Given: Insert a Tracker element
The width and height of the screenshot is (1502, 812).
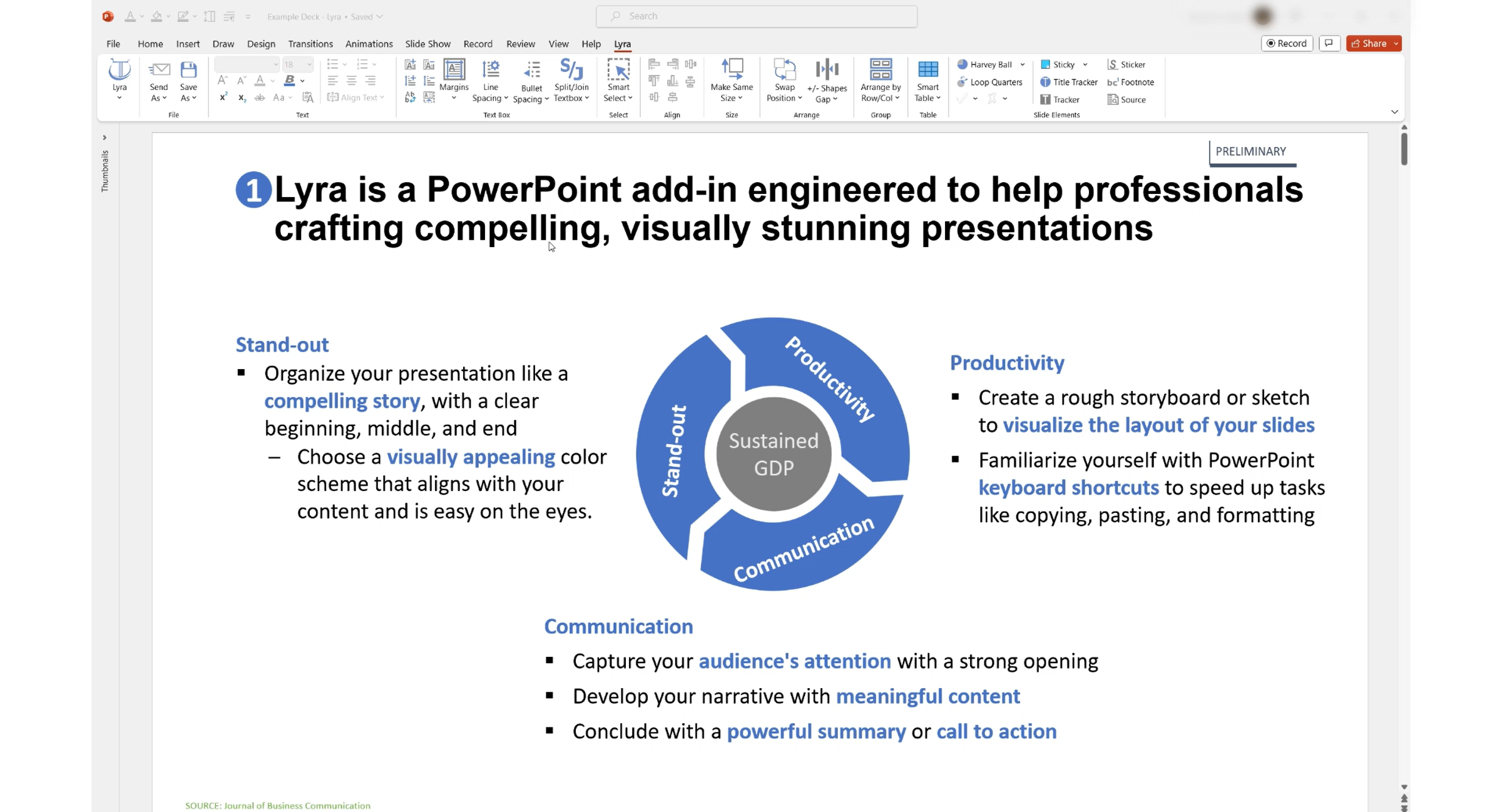Looking at the screenshot, I should (x=1059, y=99).
